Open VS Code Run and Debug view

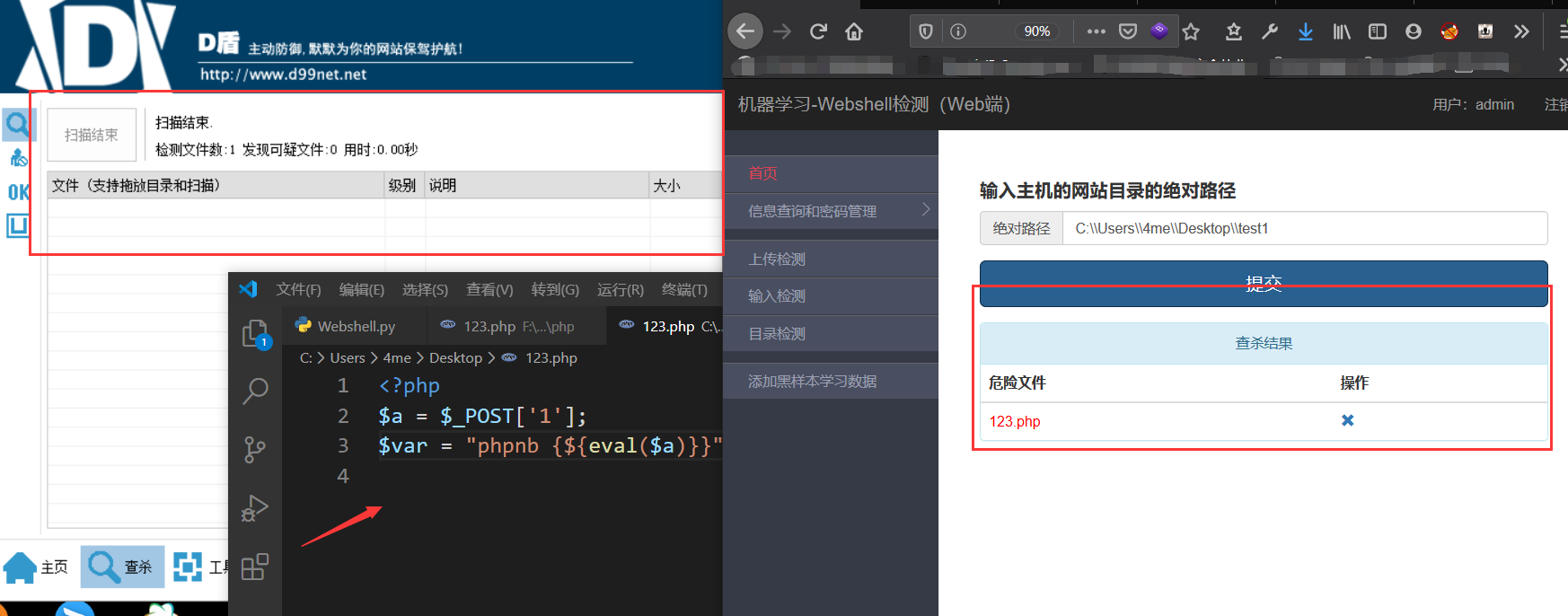click(x=255, y=508)
